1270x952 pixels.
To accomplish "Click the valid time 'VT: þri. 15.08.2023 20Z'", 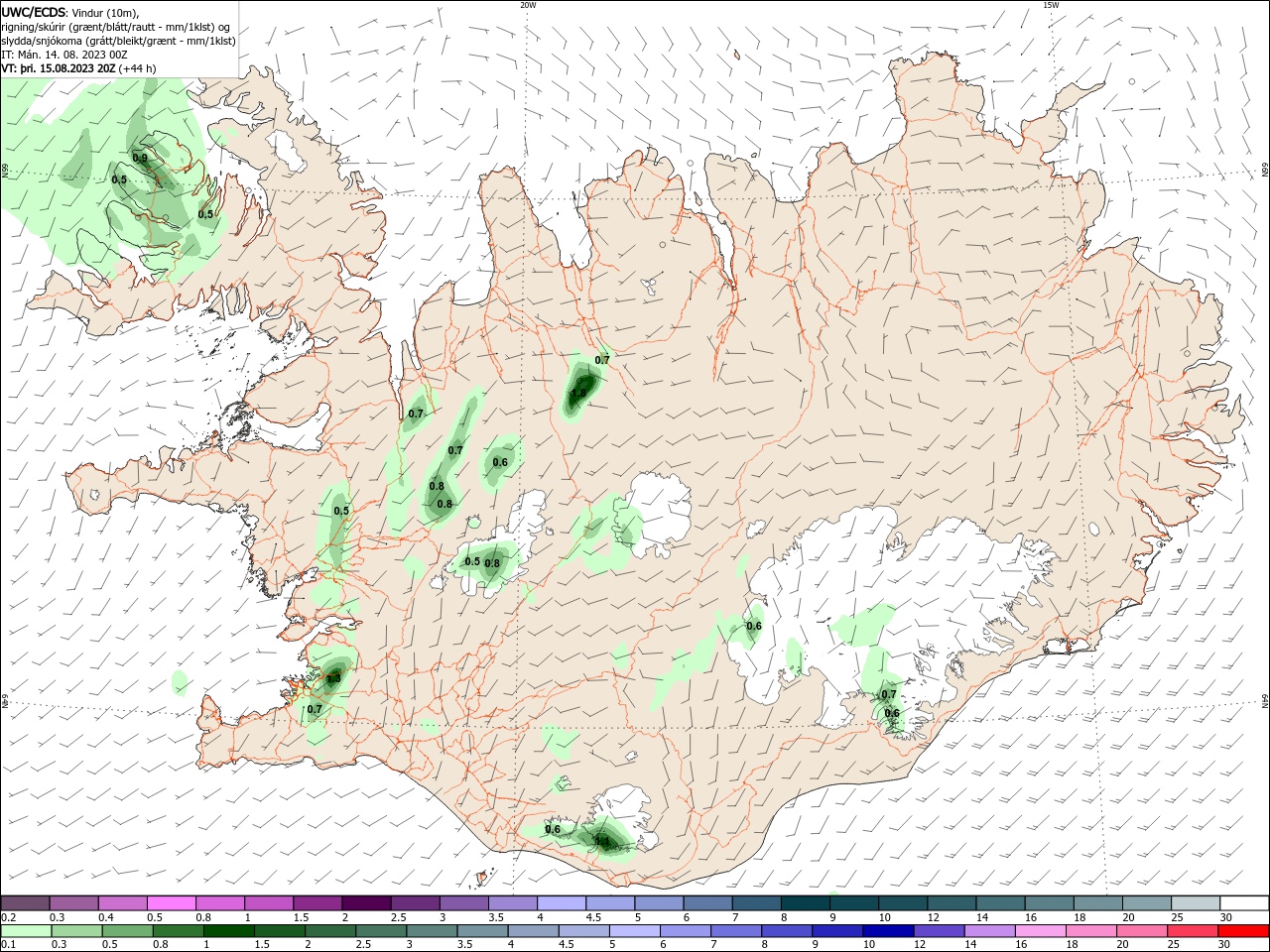I will 59,68.
